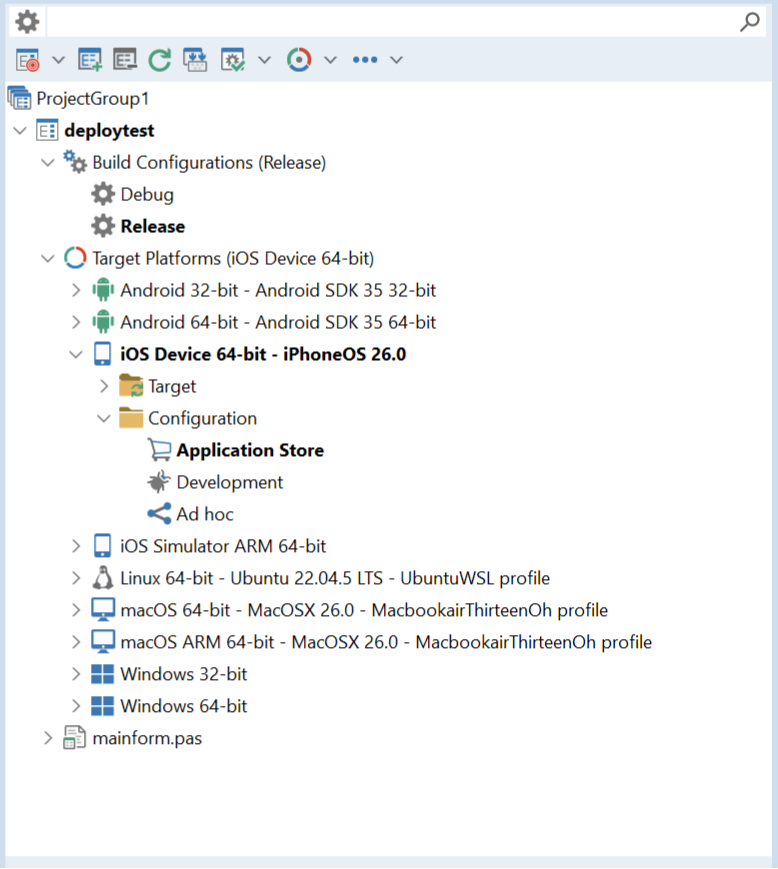This screenshot has height=869, width=778.
Task: Select Android 64-bit - Android SDK 35
Action: 278,323
